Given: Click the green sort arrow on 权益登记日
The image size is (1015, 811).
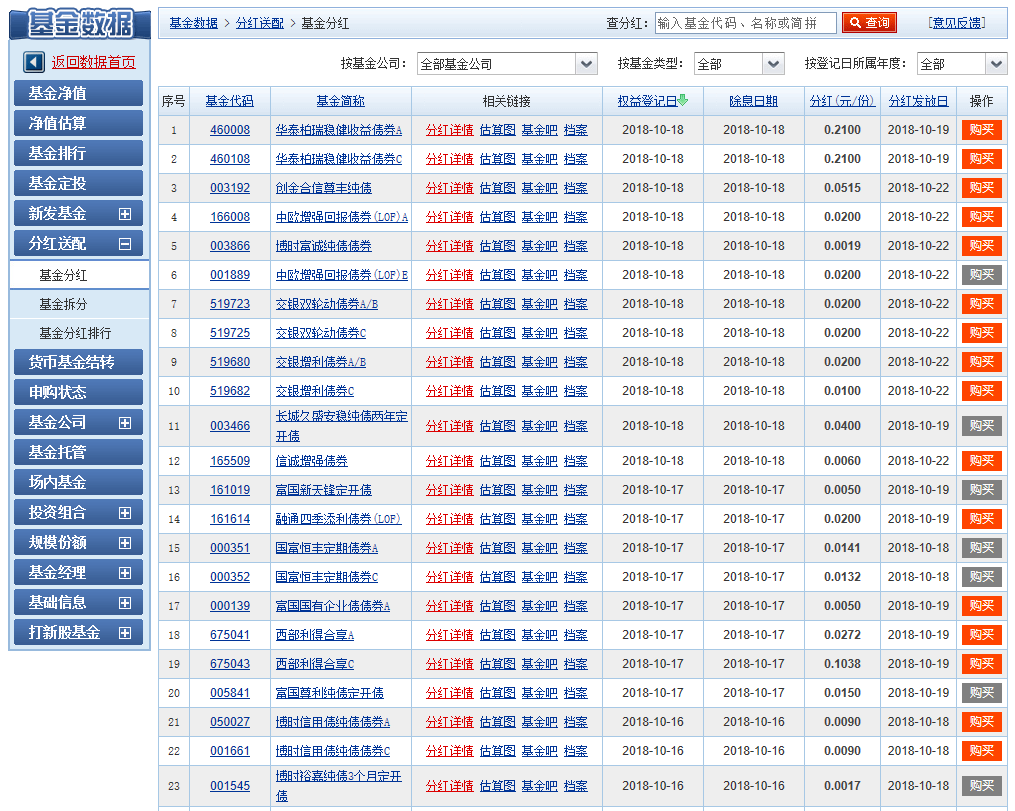Looking at the screenshot, I should tap(683, 100).
